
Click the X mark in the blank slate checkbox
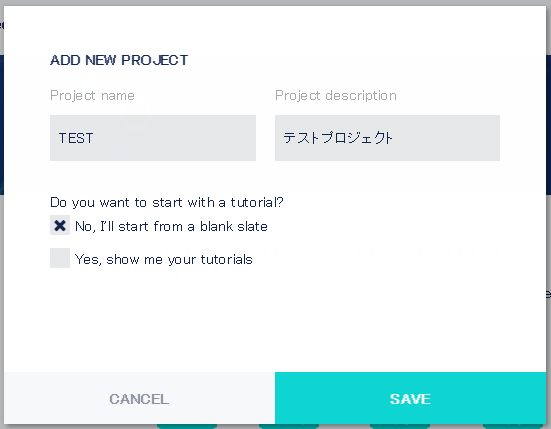pos(60,226)
